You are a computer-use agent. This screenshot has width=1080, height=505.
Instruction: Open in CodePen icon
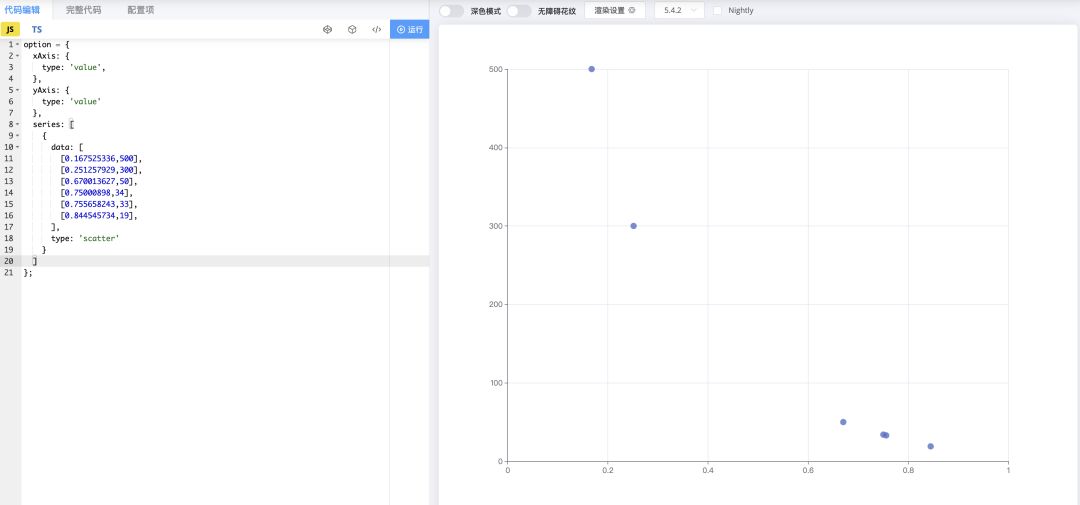coord(327,30)
